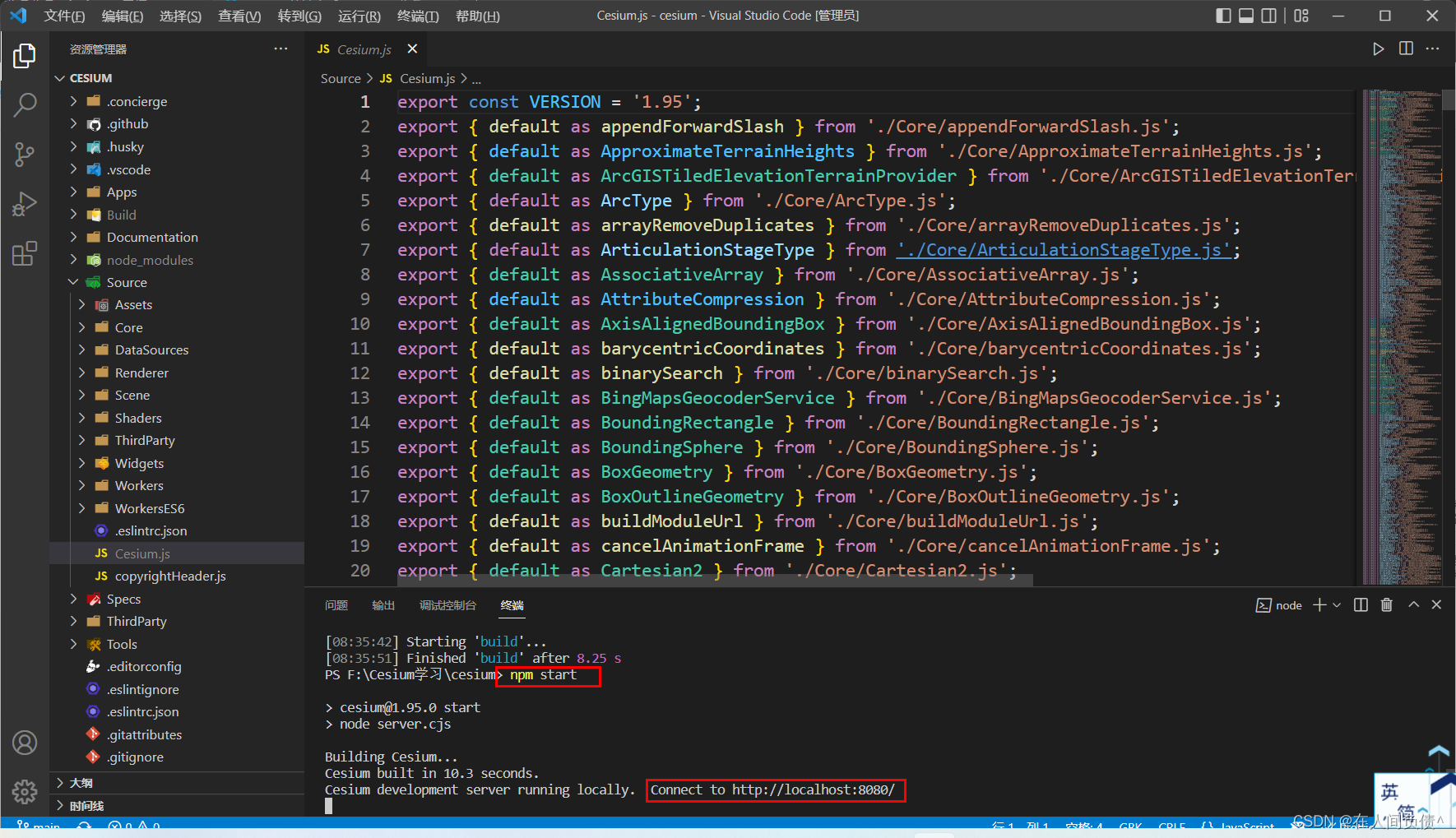Screen dimensions: 1456x838
Task: Open the 查看(V) menu
Action: pyautogui.click(x=239, y=16)
